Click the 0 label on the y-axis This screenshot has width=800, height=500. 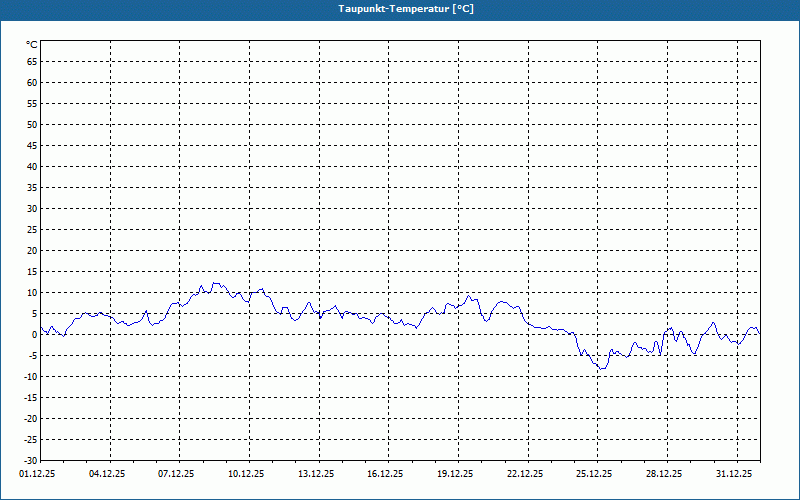click(x=33, y=334)
